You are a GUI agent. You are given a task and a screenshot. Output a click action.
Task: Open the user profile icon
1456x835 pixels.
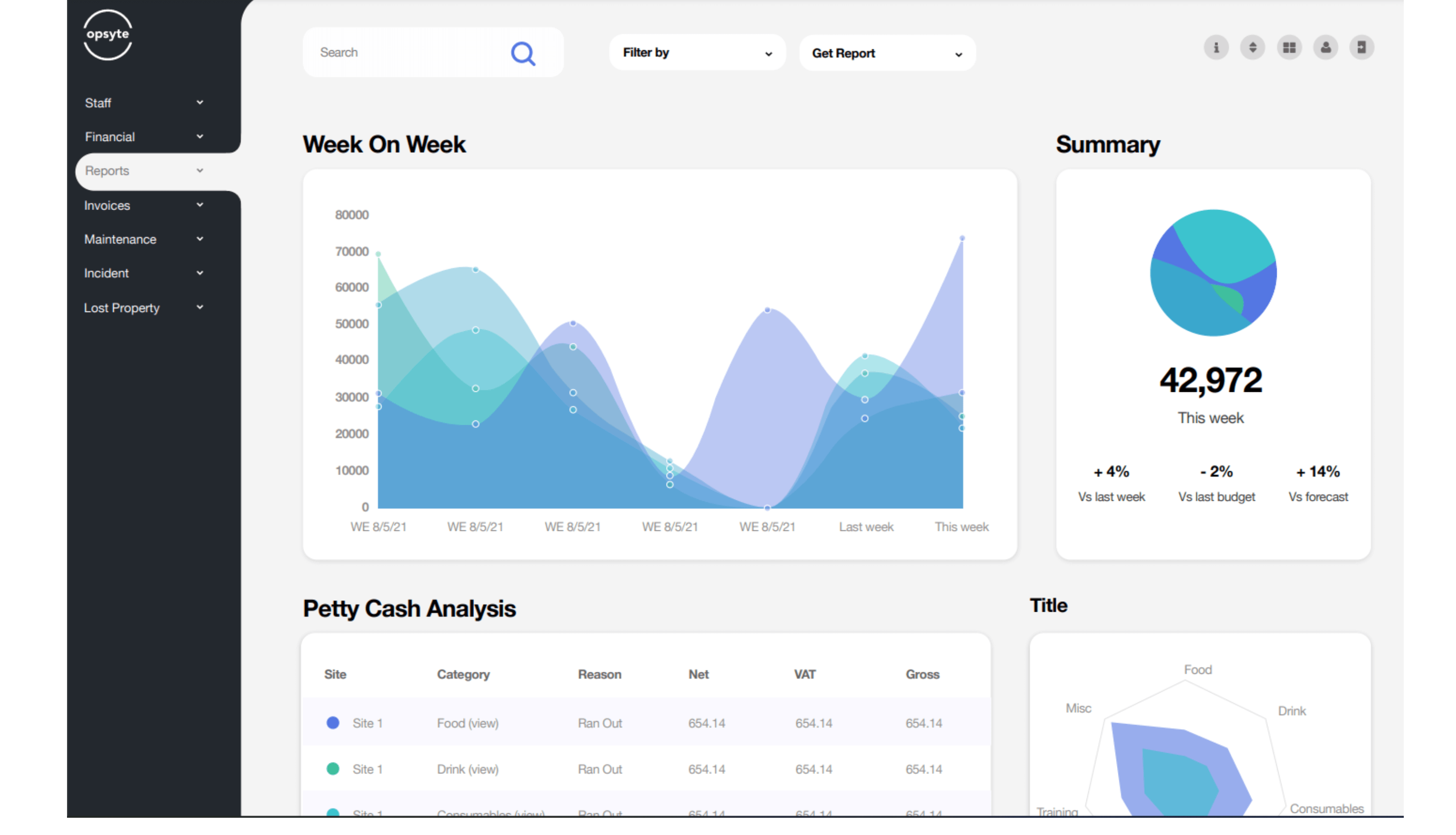(1326, 48)
